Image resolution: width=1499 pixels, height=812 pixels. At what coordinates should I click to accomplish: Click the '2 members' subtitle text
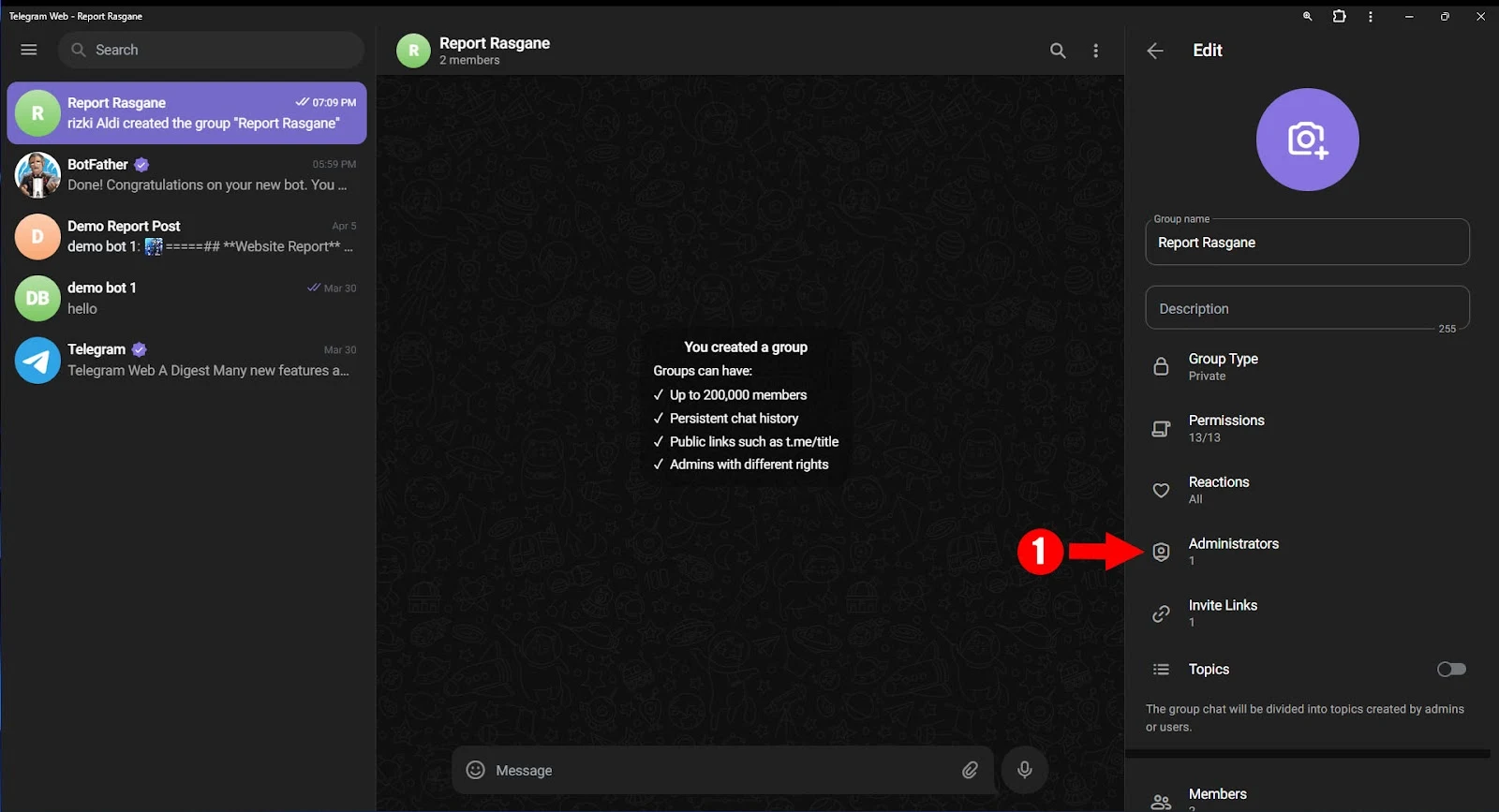[x=469, y=60]
